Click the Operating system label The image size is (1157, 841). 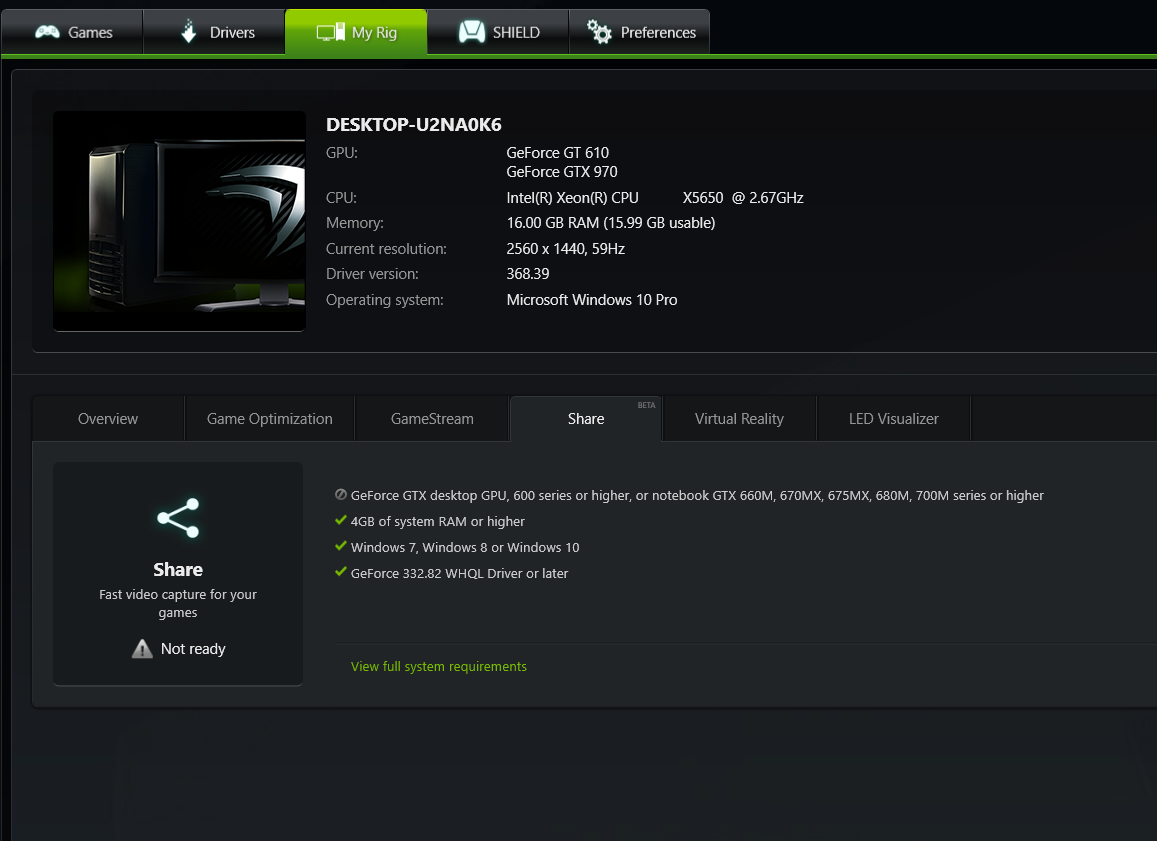click(385, 300)
